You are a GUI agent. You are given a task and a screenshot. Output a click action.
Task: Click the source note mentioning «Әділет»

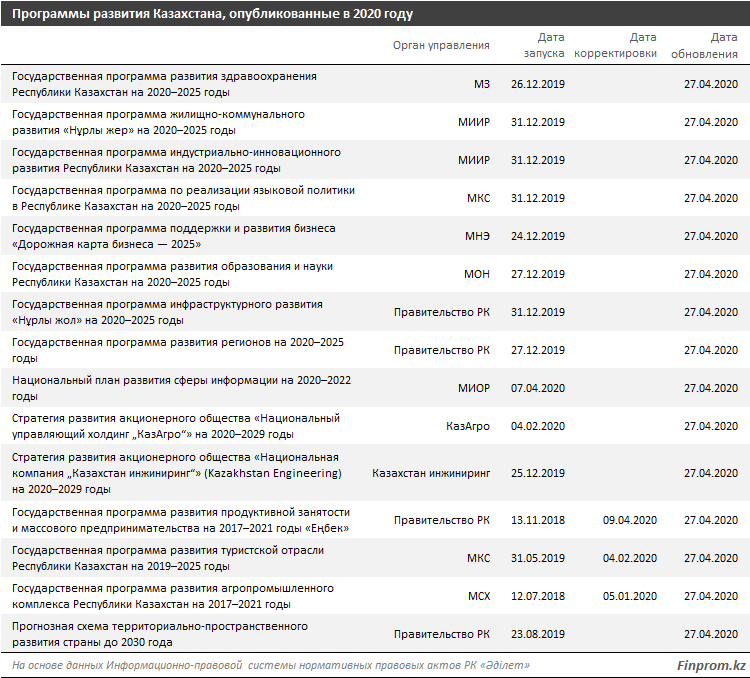[x=271, y=666]
